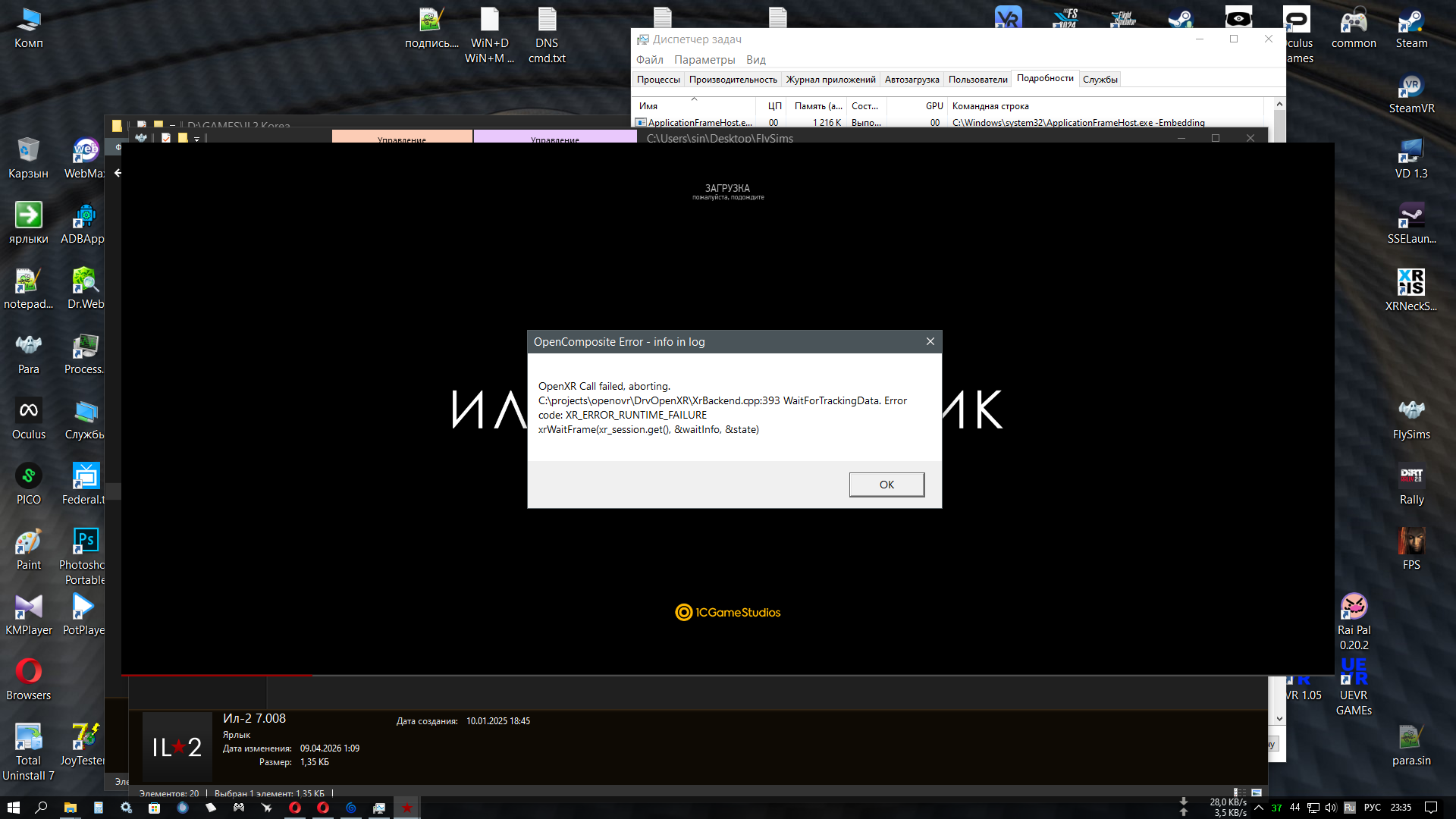Open the Windows Start menu
This screenshot has width=1456, height=819.
tap(14, 808)
